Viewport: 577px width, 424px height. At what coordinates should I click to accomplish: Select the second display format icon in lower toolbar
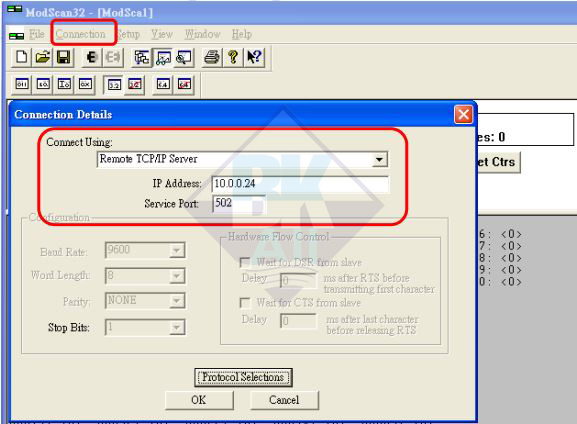coord(43,84)
